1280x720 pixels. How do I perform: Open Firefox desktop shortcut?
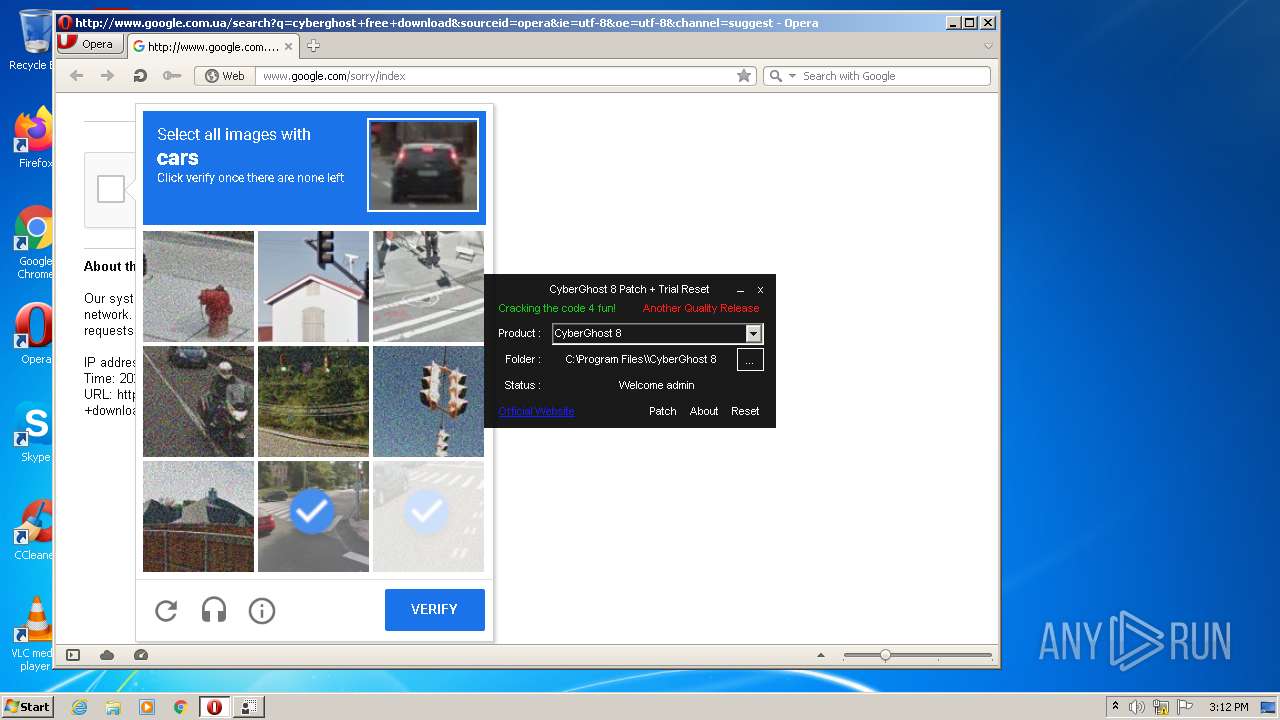35,138
